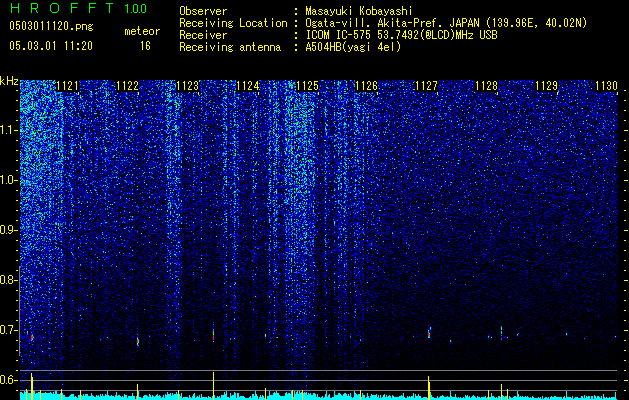
Task: Click the HROFFT 1.0.0 program title
Action: [x=78, y=8]
